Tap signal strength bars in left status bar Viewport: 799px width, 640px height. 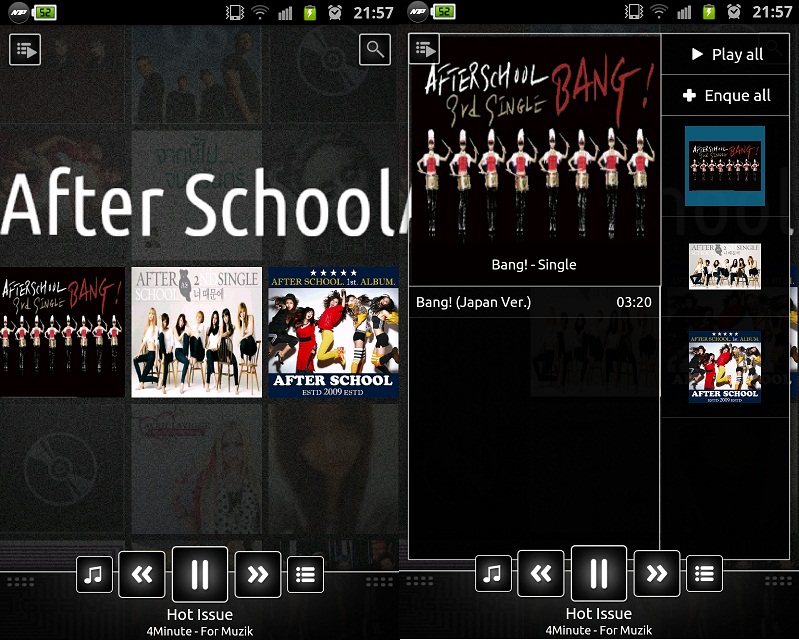[x=285, y=12]
